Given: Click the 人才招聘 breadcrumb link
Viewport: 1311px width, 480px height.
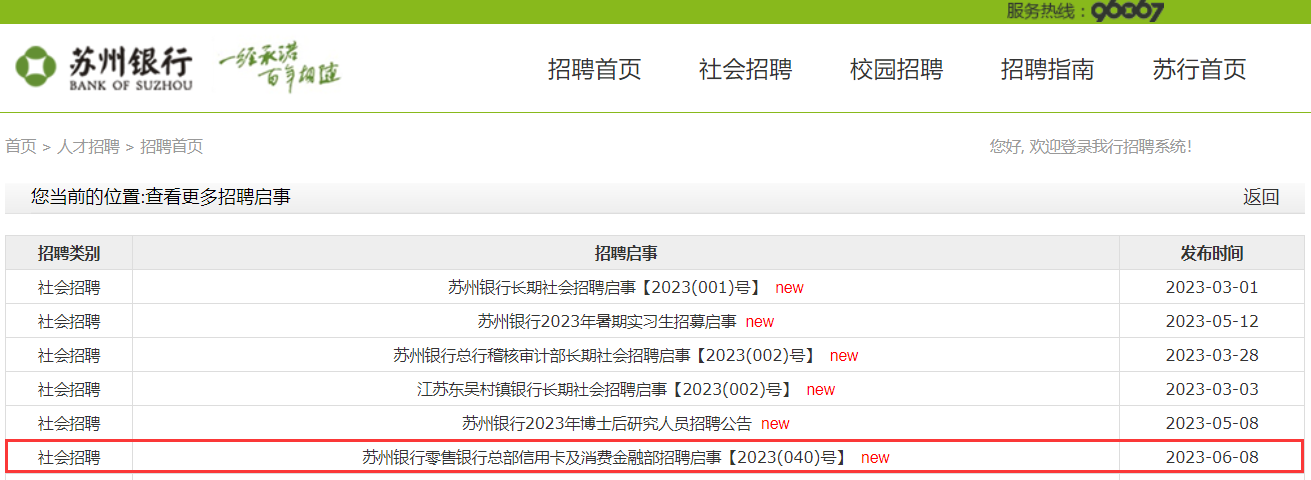Looking at the screenshot, I should pos(88,146).
